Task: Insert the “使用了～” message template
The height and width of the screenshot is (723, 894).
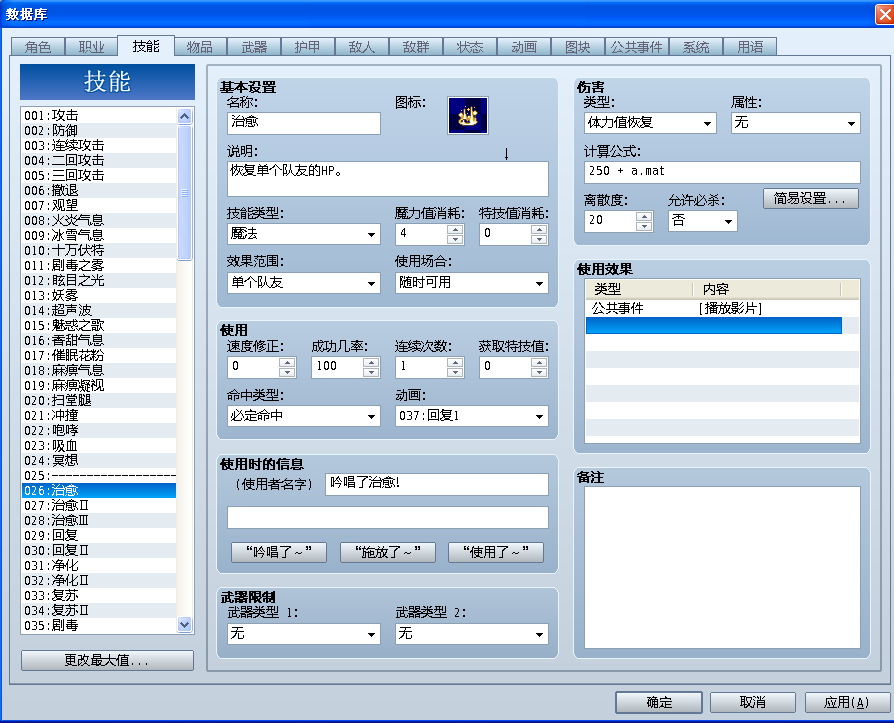Action: click(x=496, y=552)
